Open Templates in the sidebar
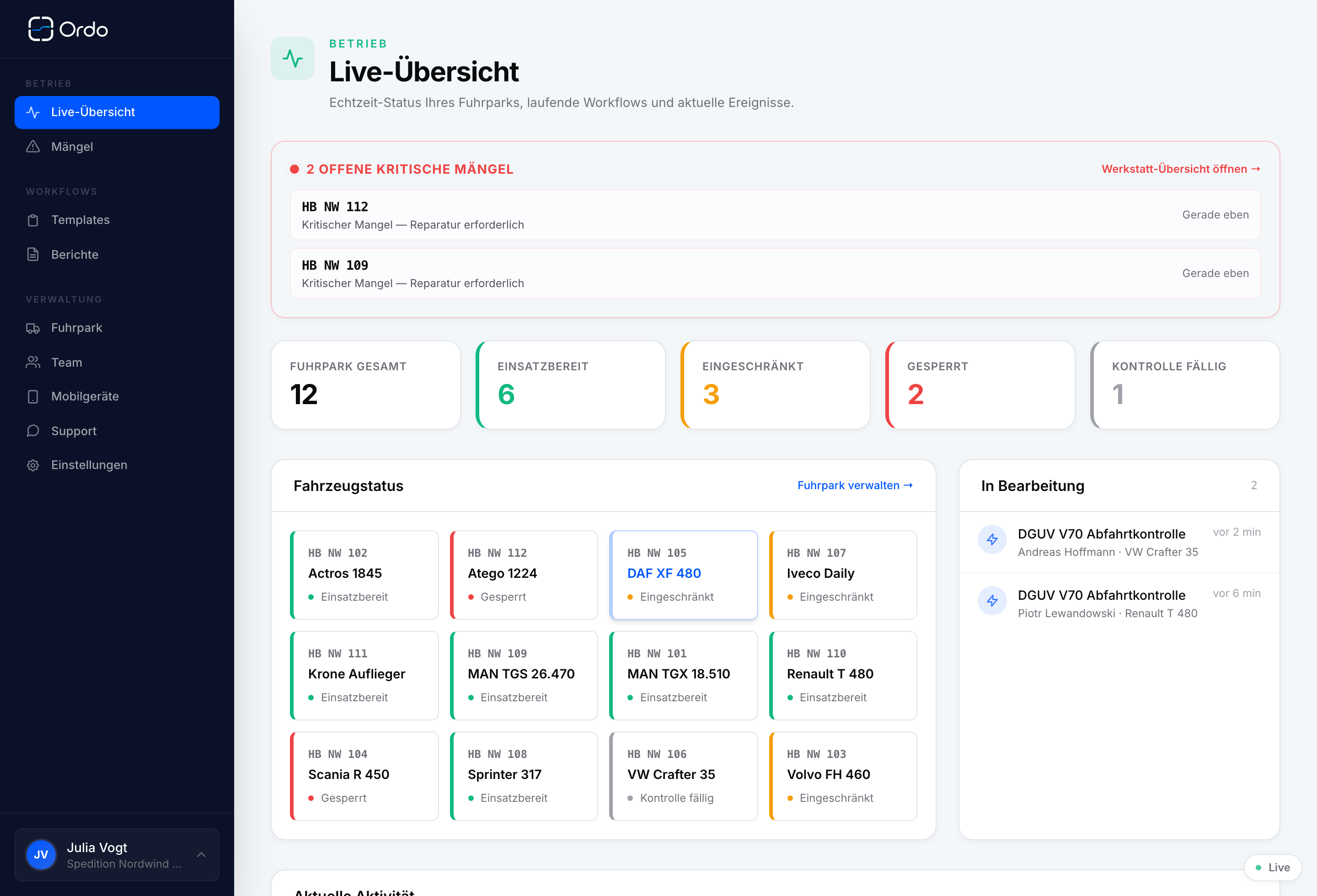1317x896 pixels. pos(117,220)
